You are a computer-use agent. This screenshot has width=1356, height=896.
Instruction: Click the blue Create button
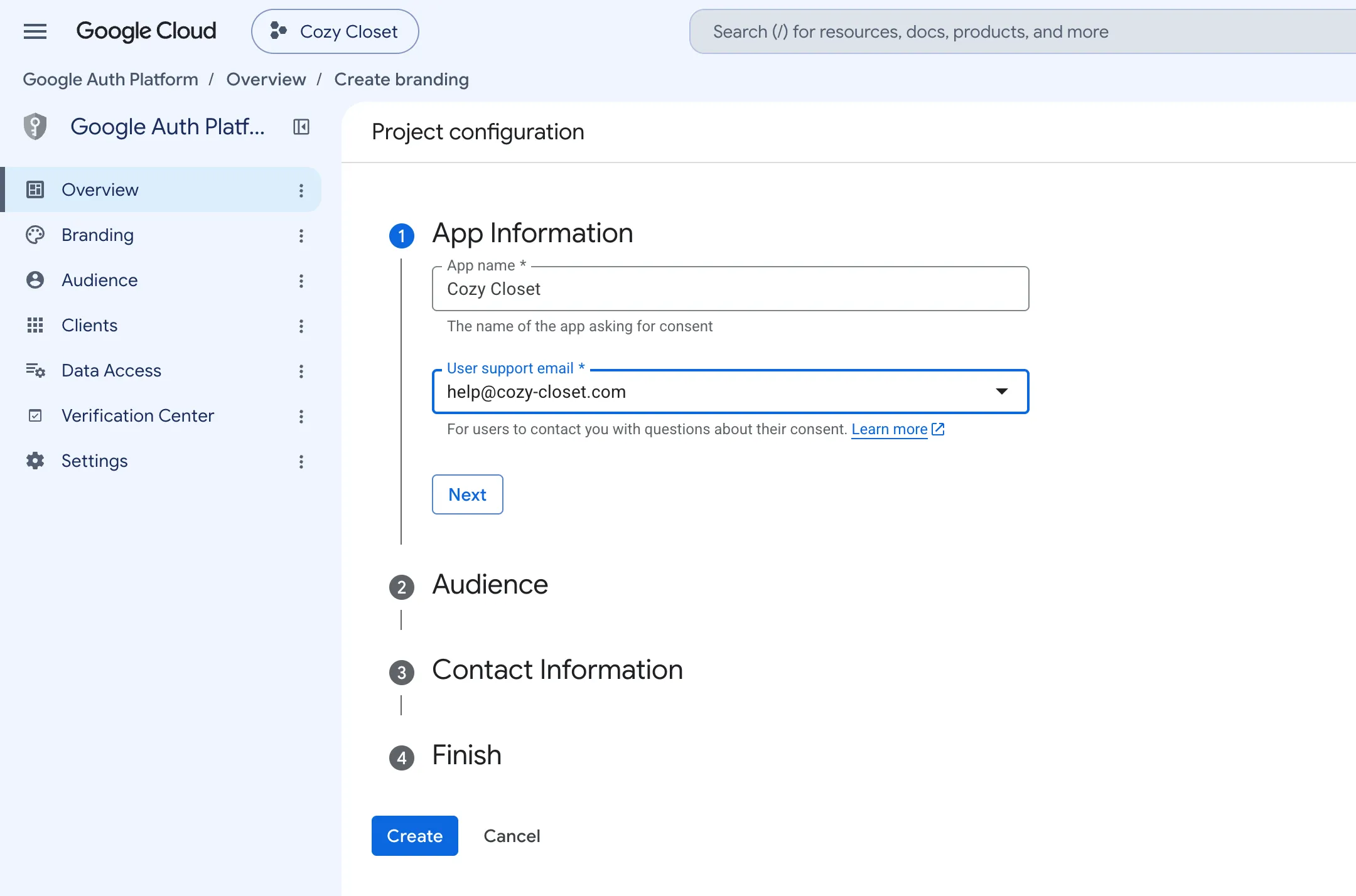pos(415,836)
